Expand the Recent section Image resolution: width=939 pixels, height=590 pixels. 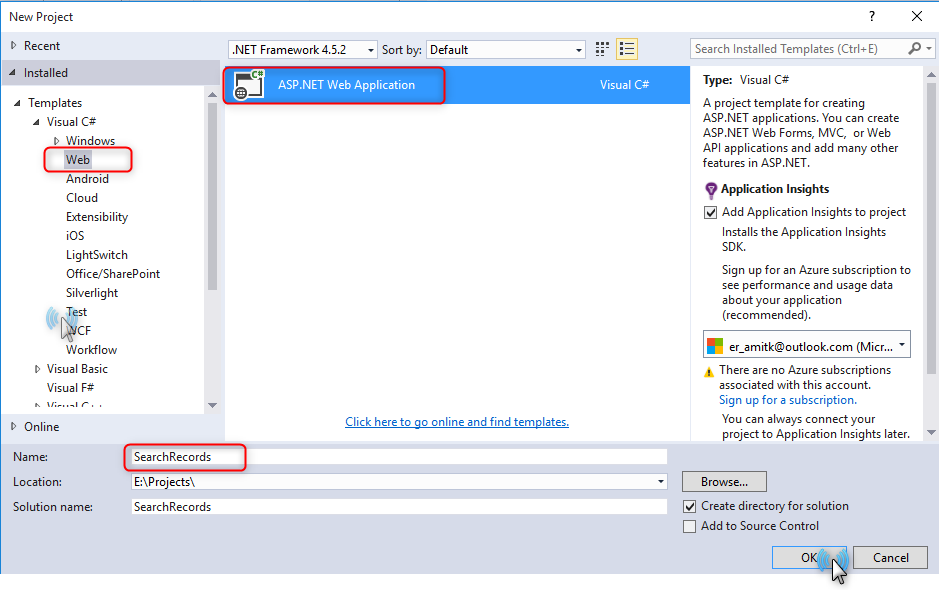coord(13,46)
